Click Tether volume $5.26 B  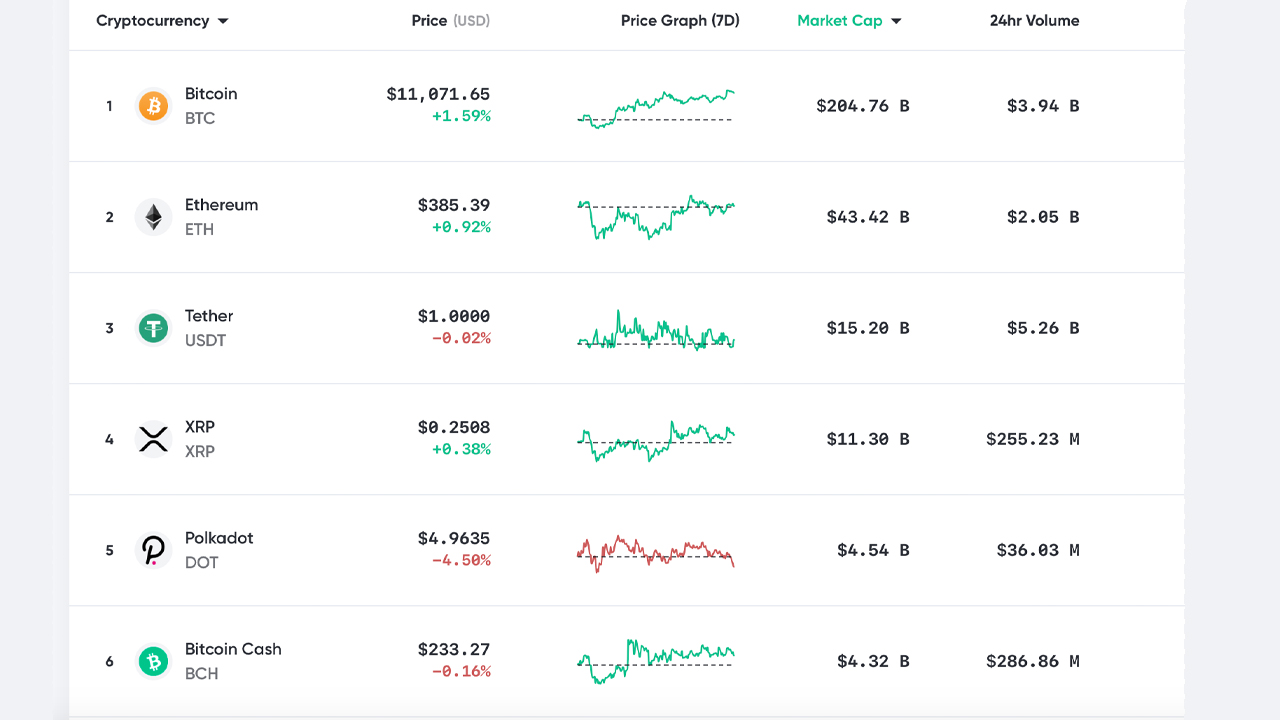[x=1043, y=328]
